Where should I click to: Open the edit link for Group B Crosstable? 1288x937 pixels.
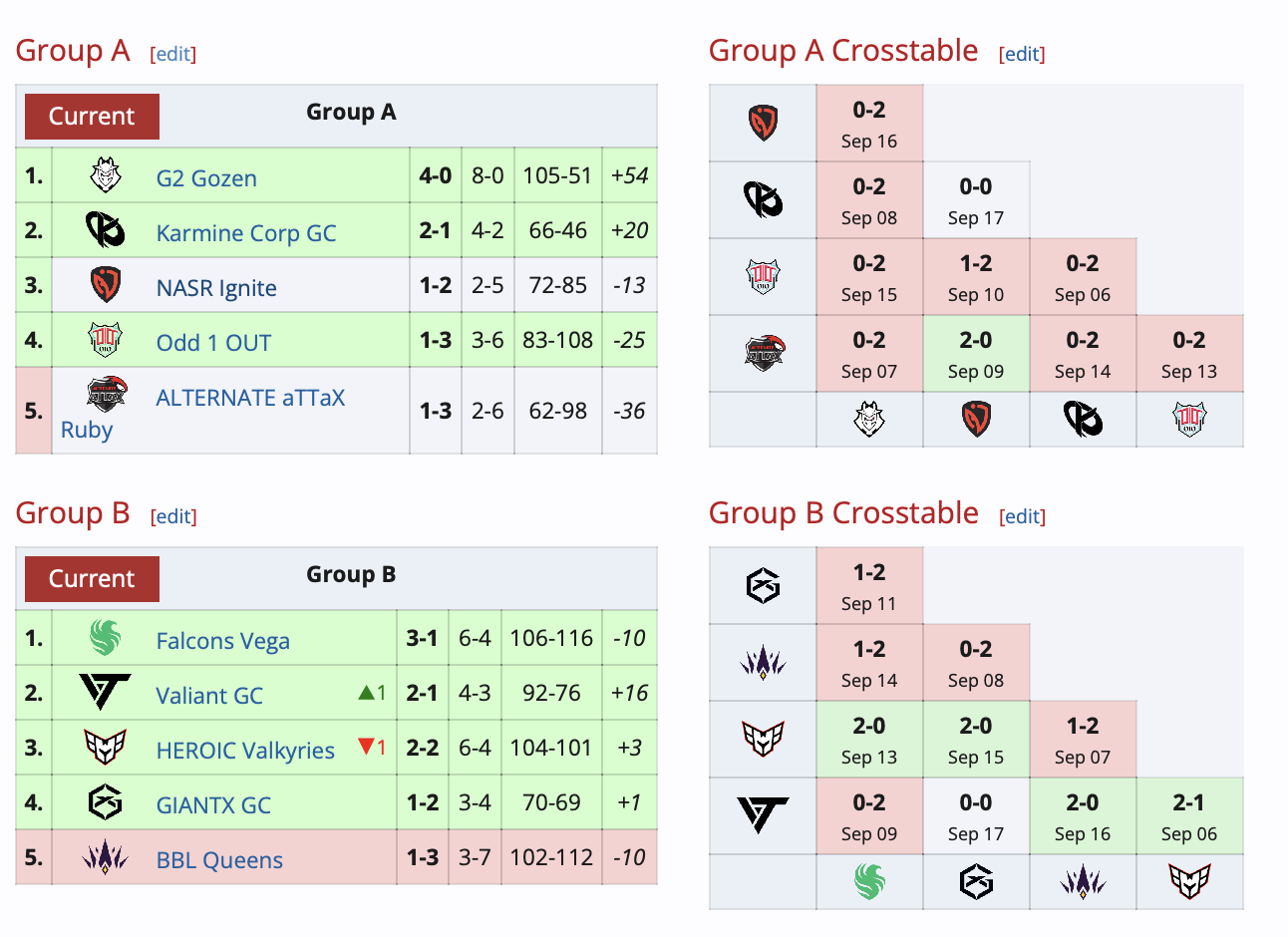(1022, 516)
